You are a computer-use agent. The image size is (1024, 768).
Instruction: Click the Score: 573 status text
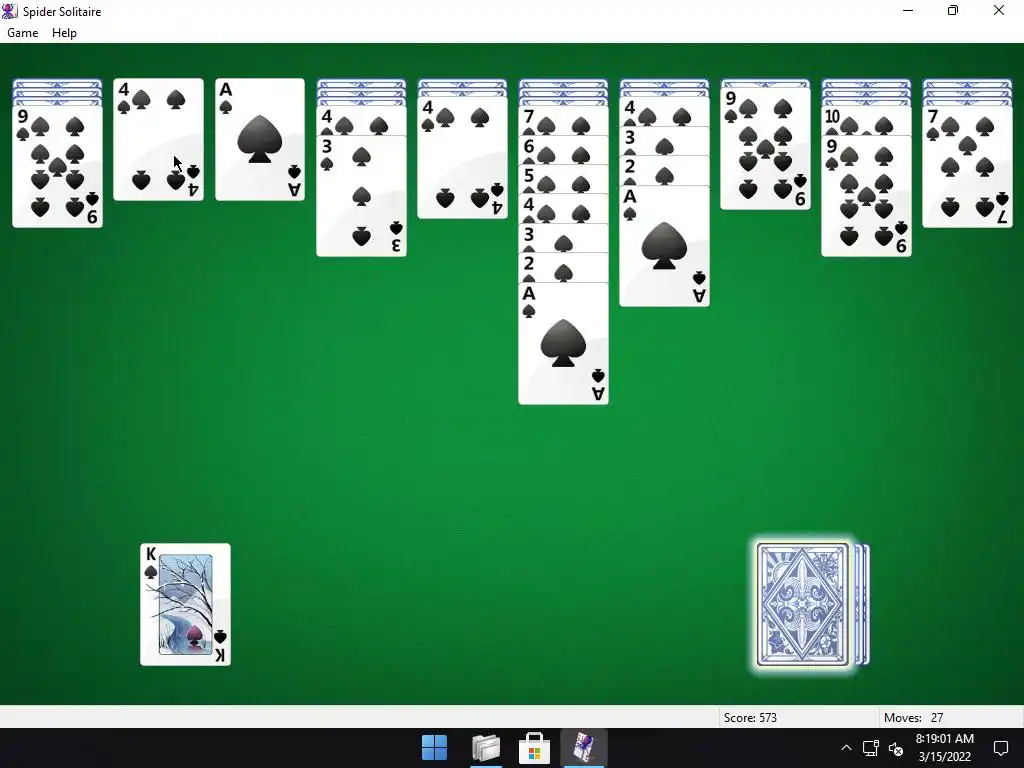(x=750, y=718)
